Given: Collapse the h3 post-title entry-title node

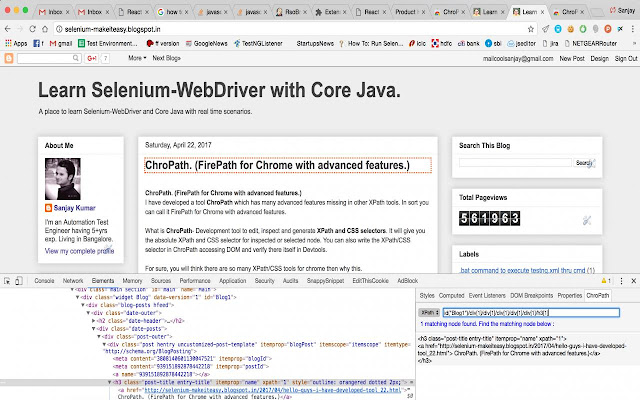Looking at the screenshot, I should point(109,382).
